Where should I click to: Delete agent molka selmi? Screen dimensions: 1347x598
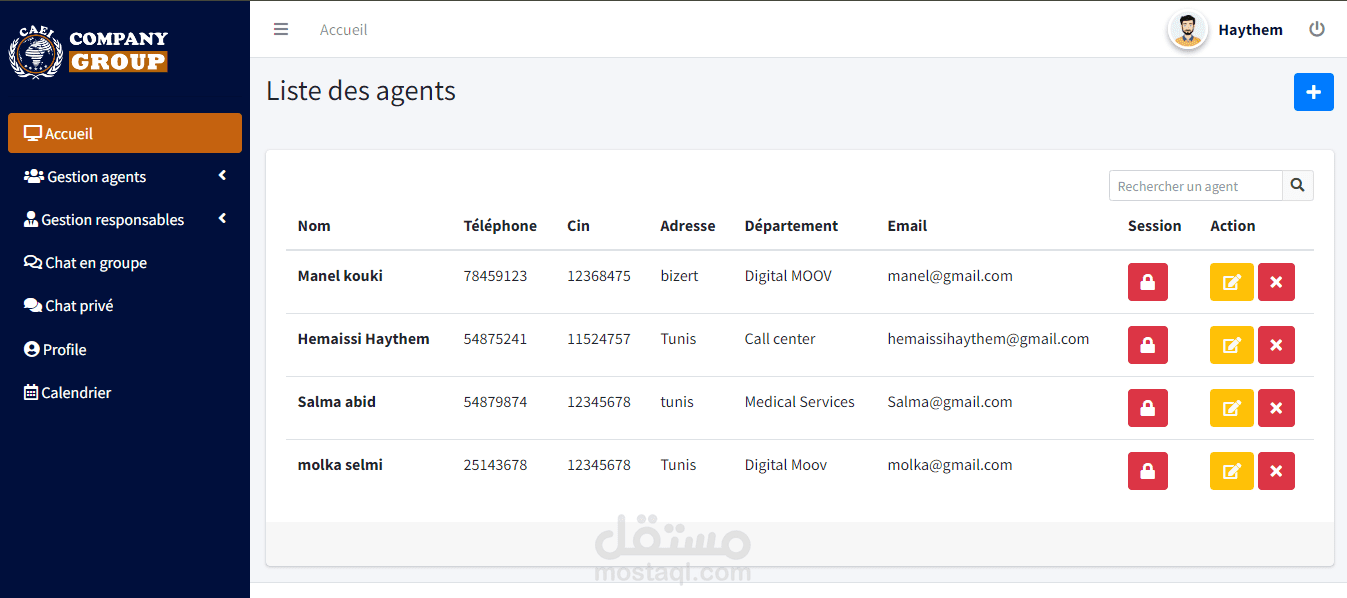(x=1276, y=471)
